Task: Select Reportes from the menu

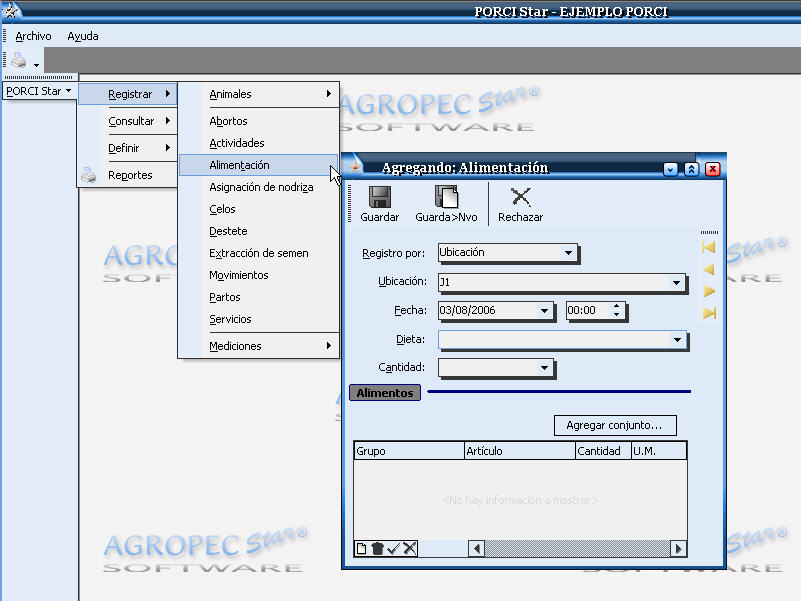Action: pos(128,175)
